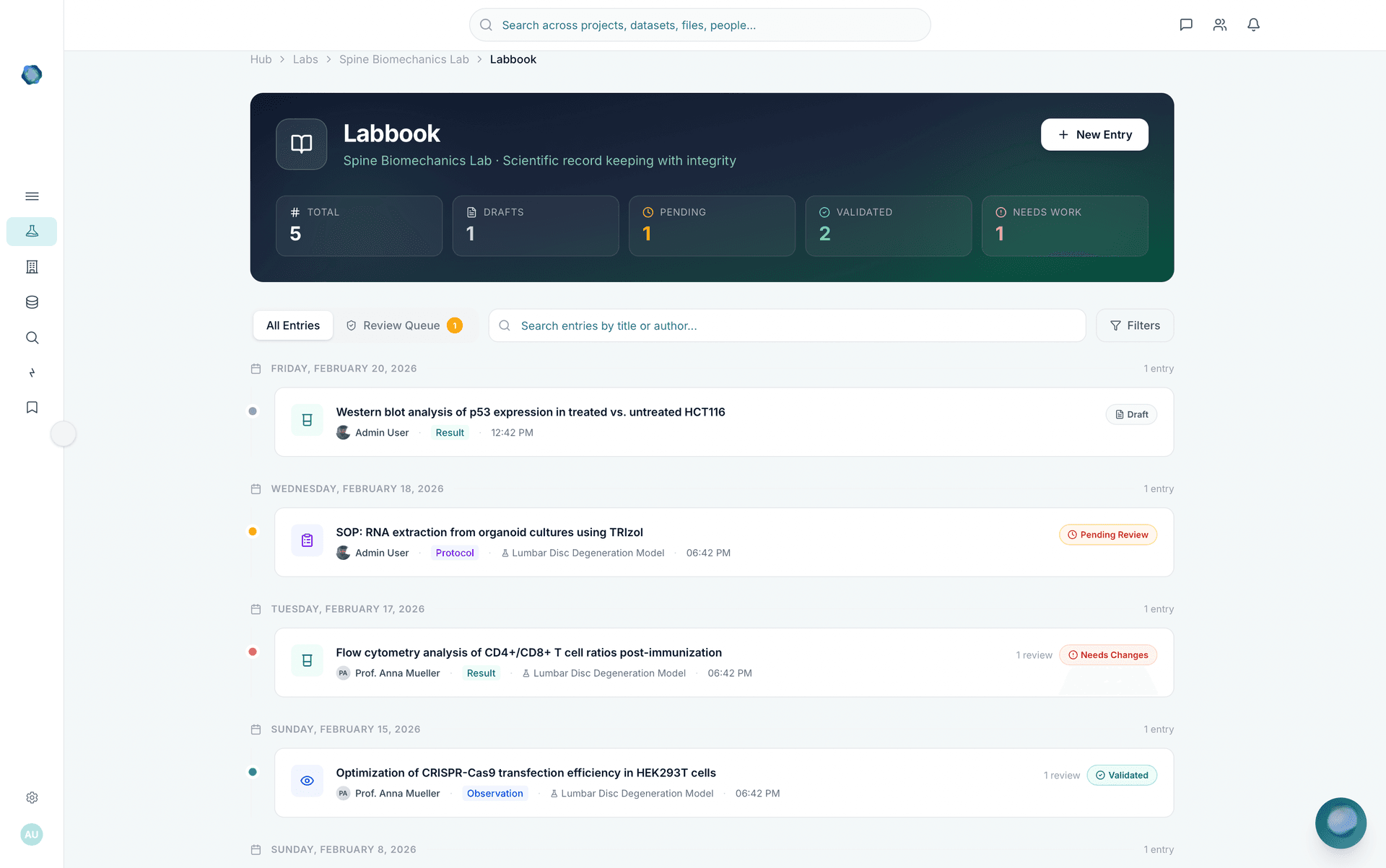
Task: Select the Pending stat card
Action: 712,226
